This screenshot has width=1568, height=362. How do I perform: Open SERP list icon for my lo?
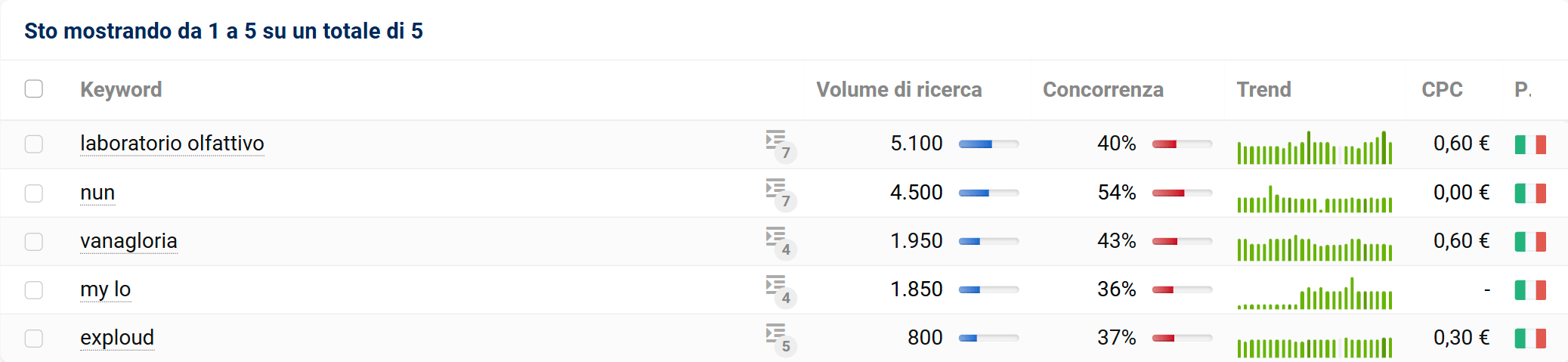pos(776,286)
